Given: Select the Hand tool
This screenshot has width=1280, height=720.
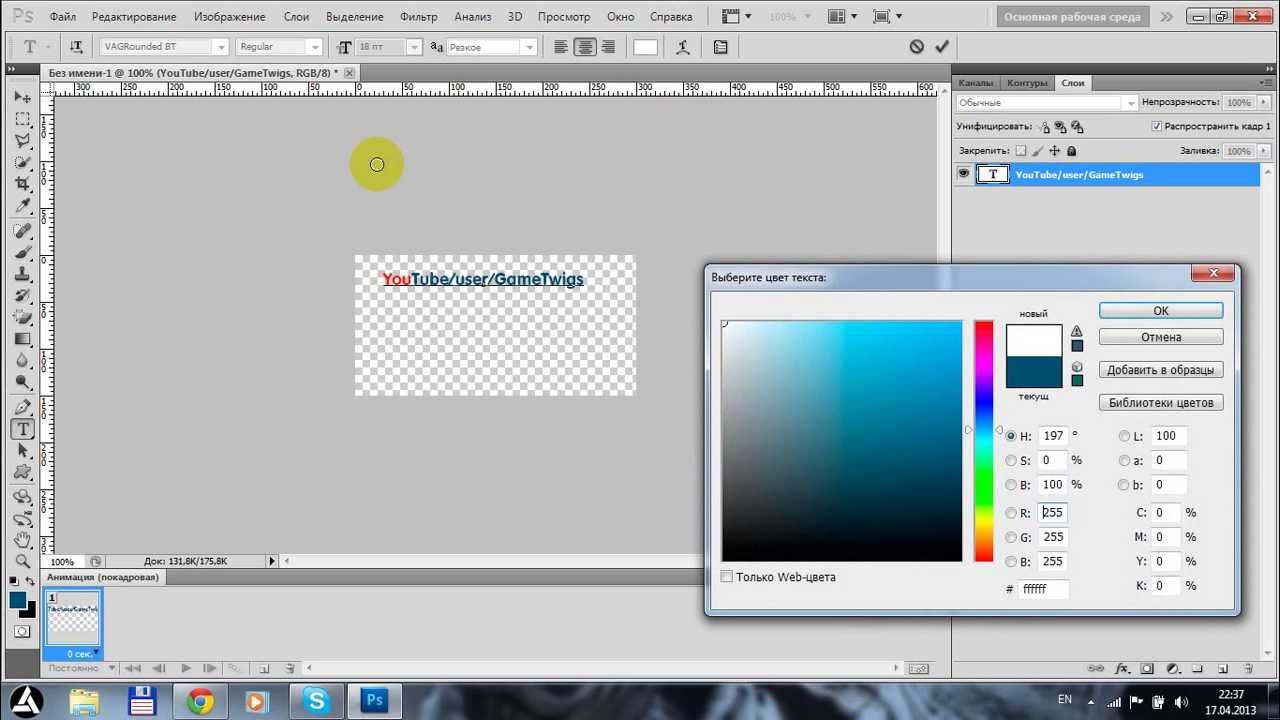Looking at the screenshot, I should pyautogui.click(x=22, y=540).
